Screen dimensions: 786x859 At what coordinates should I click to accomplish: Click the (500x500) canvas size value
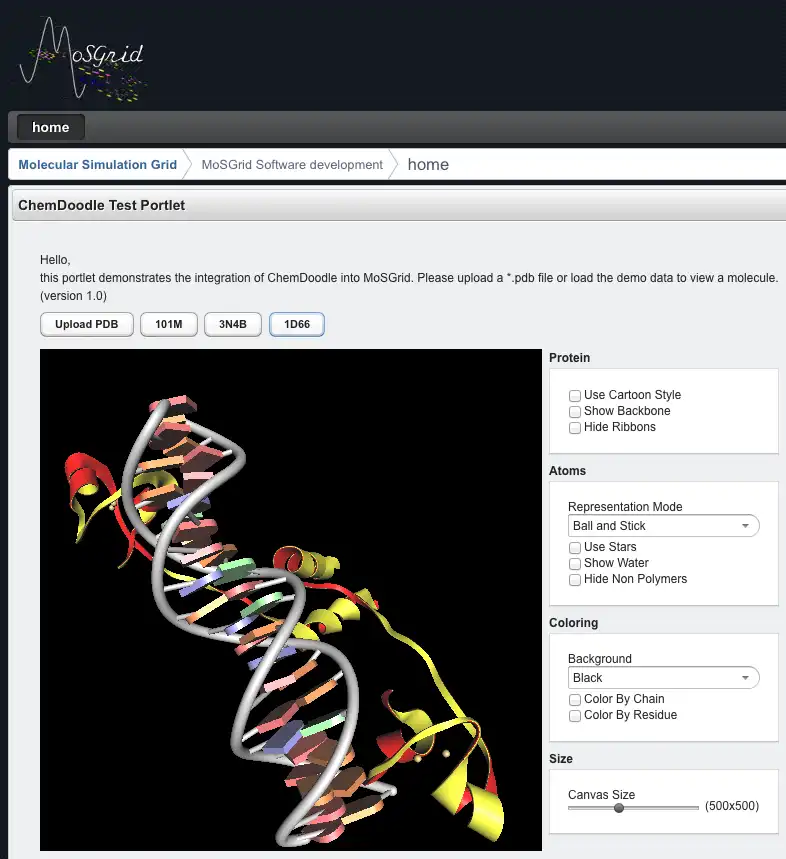732,806
